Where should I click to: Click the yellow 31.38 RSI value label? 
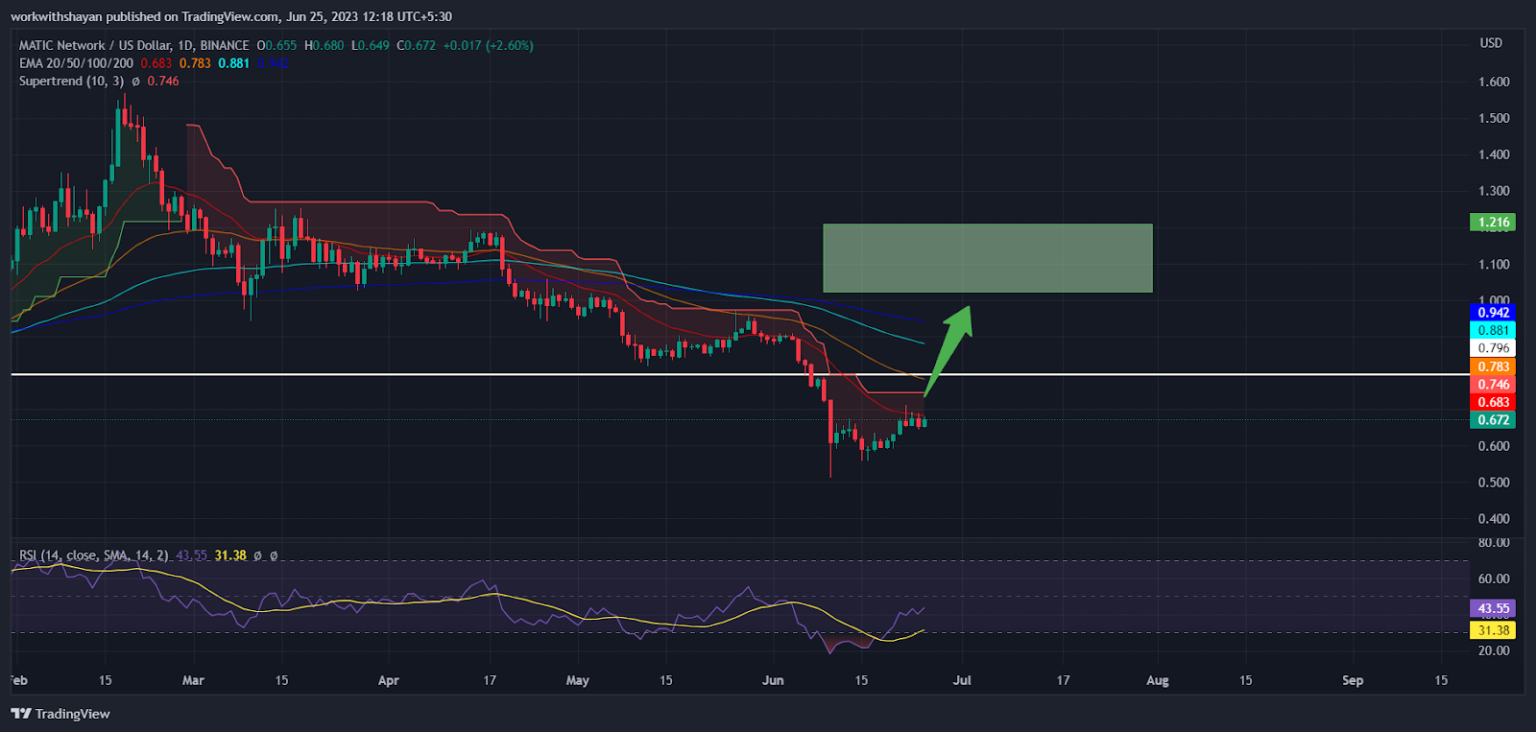[x=1492, y=630]
